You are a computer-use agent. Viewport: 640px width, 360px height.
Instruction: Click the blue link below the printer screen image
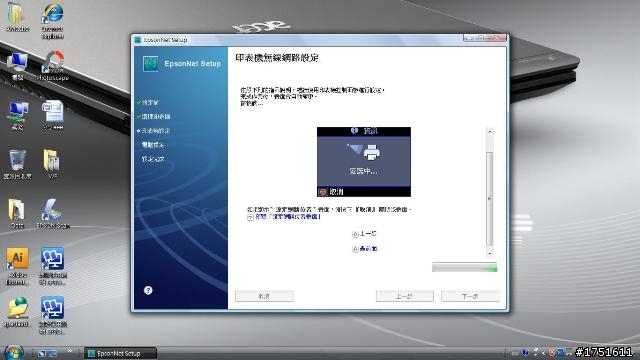[288, 217]
